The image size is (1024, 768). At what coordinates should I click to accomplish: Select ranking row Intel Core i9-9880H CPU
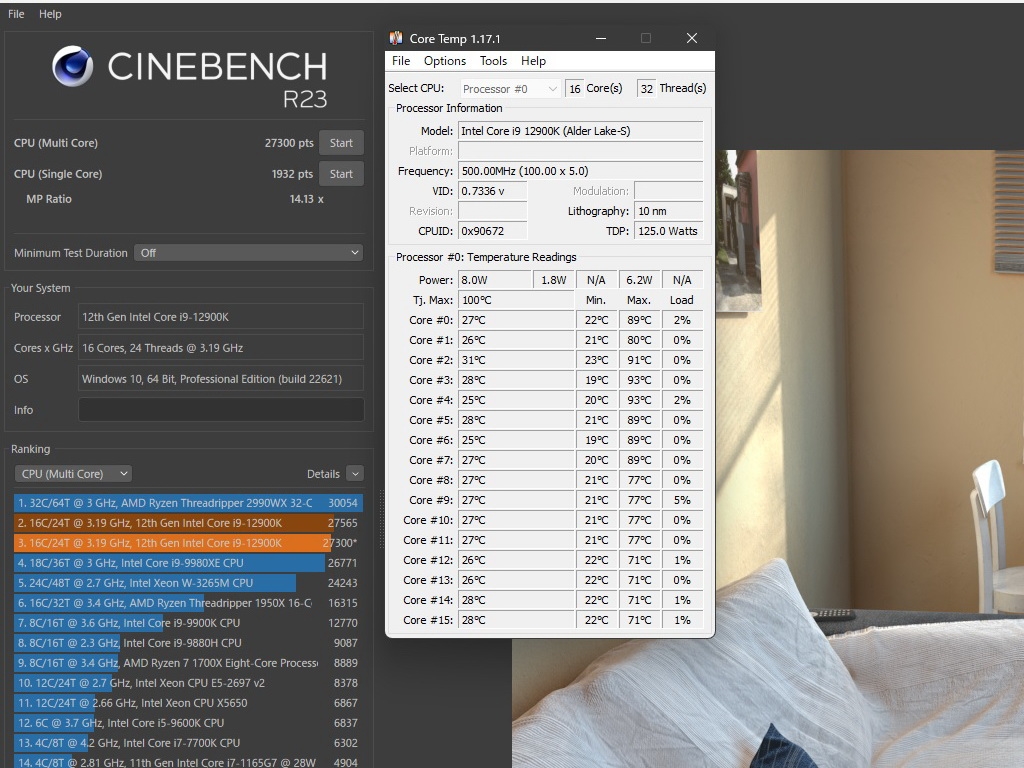tap(188, 643)
